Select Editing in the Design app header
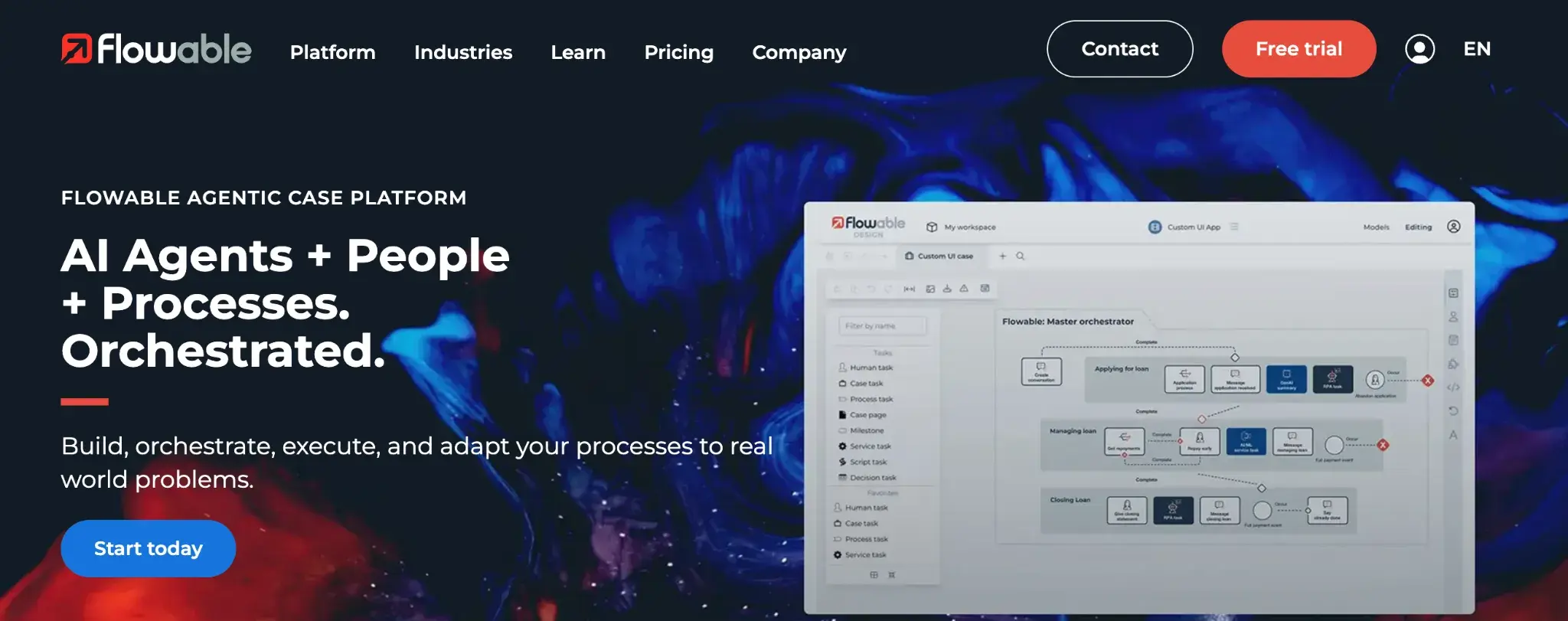The width and height of the screenshot is (1568, 621). click(x=1418, y=227)
